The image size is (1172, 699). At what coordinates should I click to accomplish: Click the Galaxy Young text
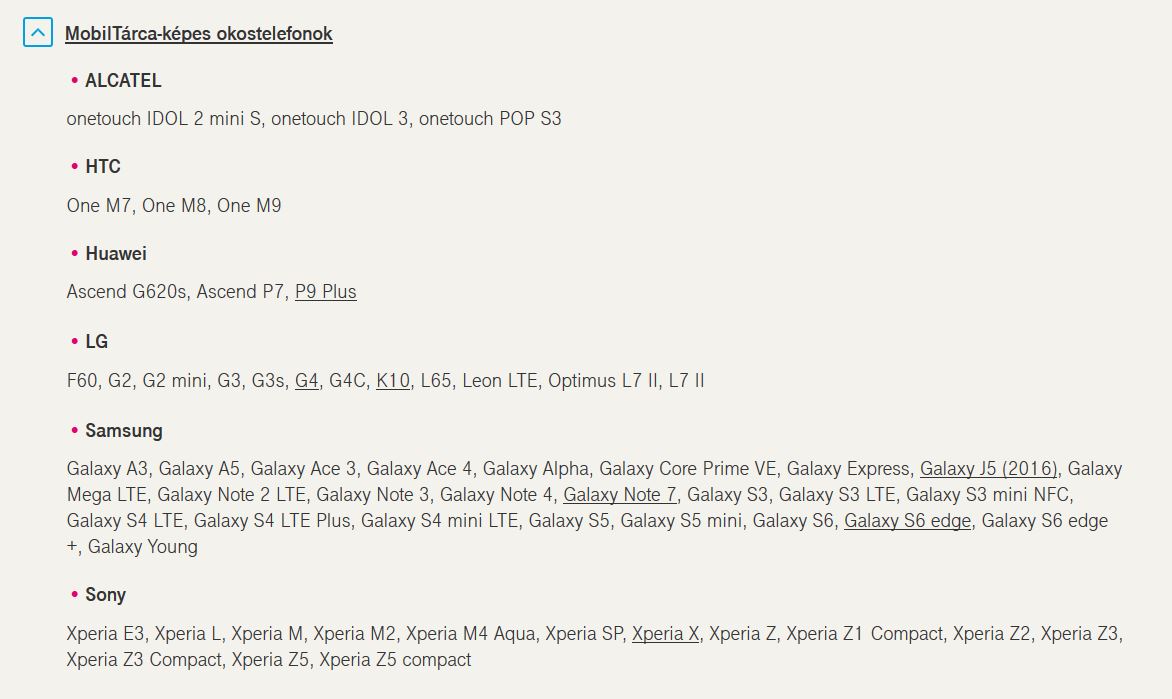point(143,546)
